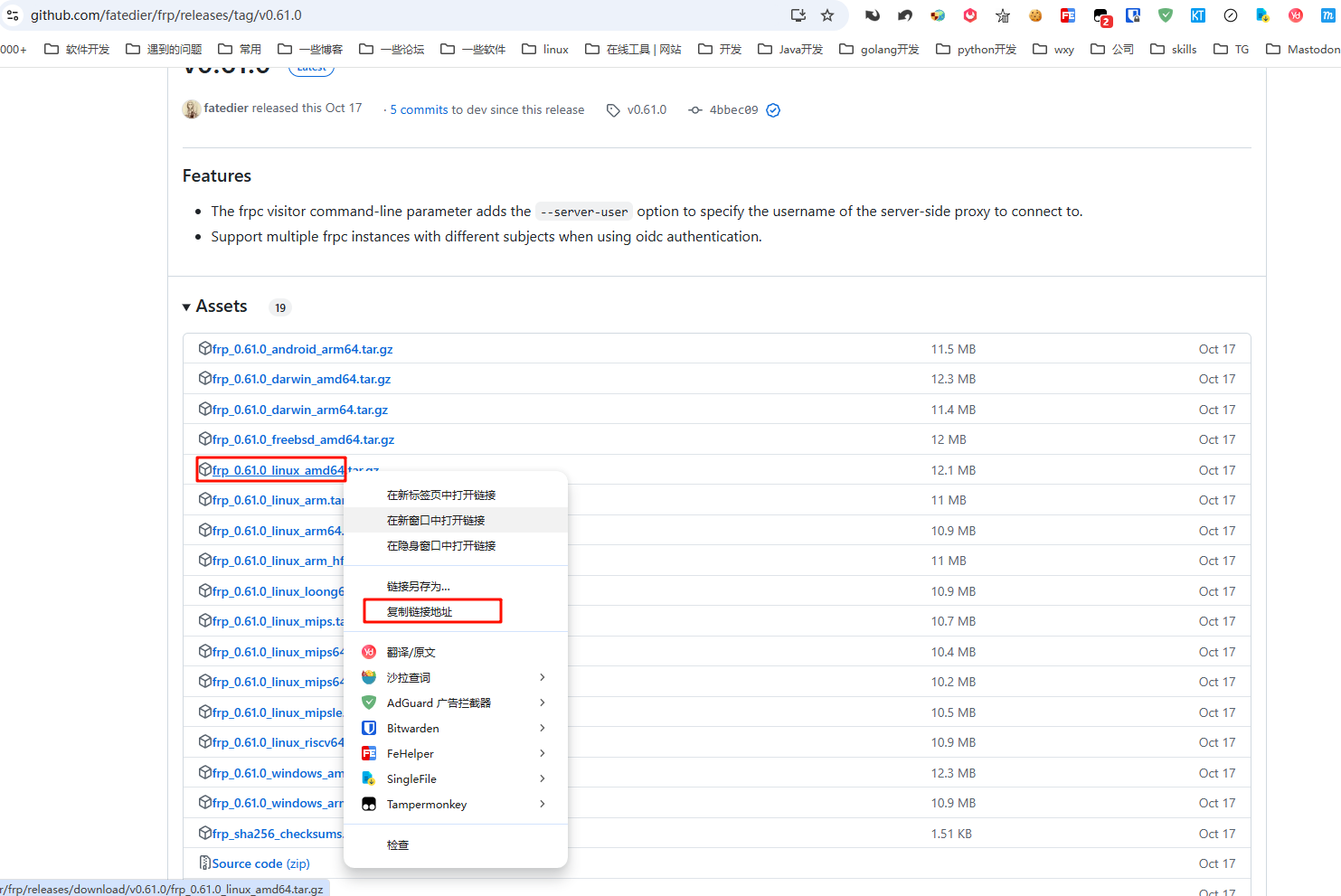This screenshot has width=1341, height=896.
Task: Choose 在新标签页中打开链接 in context menu
Action: (441, 495)
